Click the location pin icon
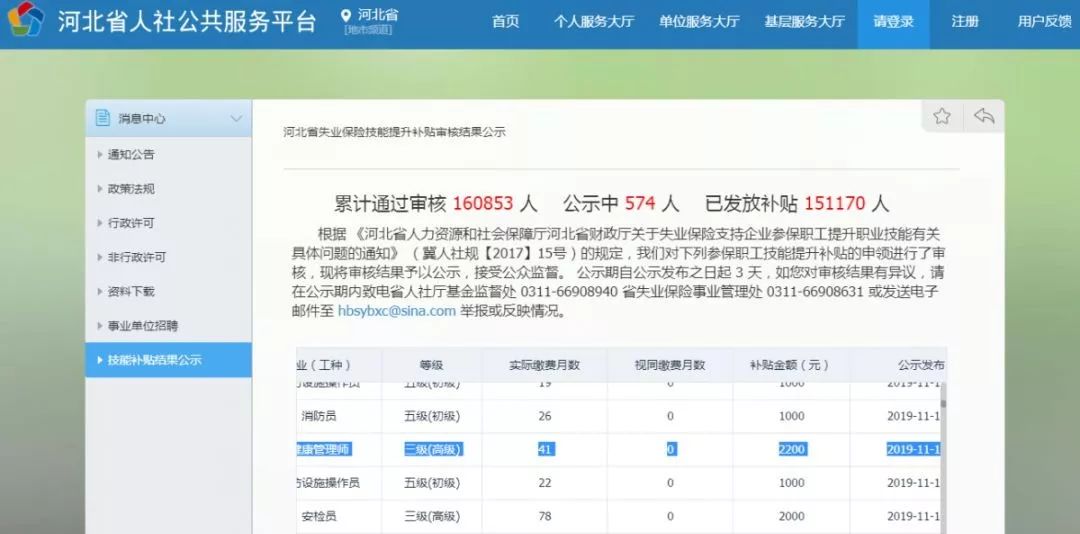This screenshot has height=534, width=1080. coord(346,16)
